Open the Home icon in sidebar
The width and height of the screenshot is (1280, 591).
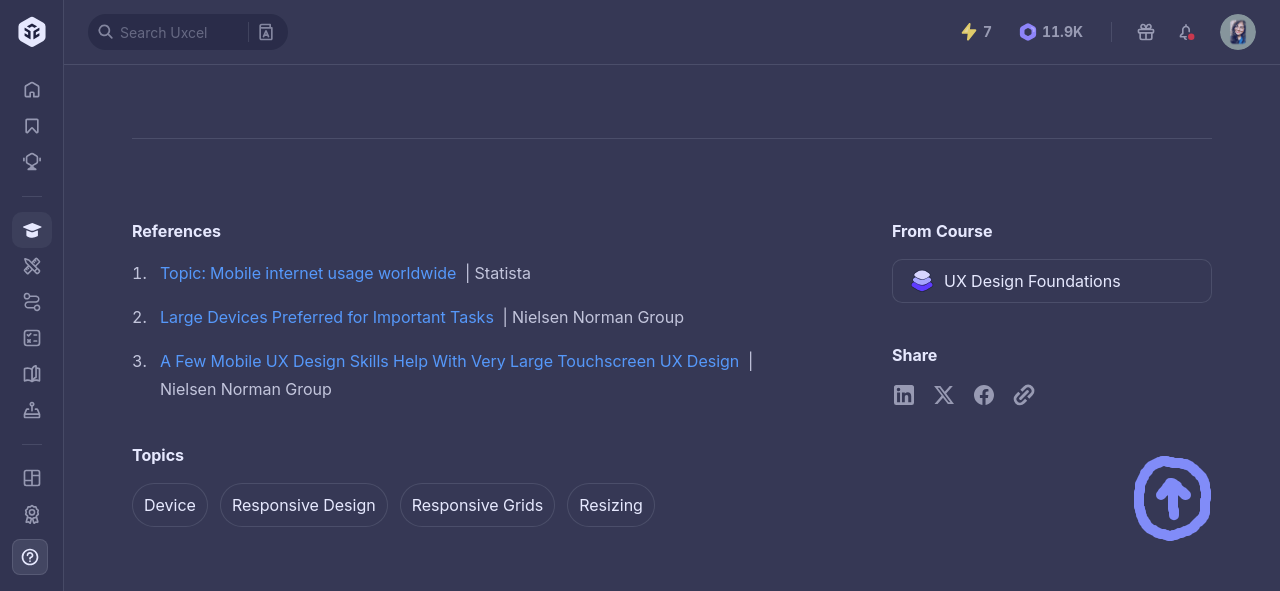pos(32,90)
